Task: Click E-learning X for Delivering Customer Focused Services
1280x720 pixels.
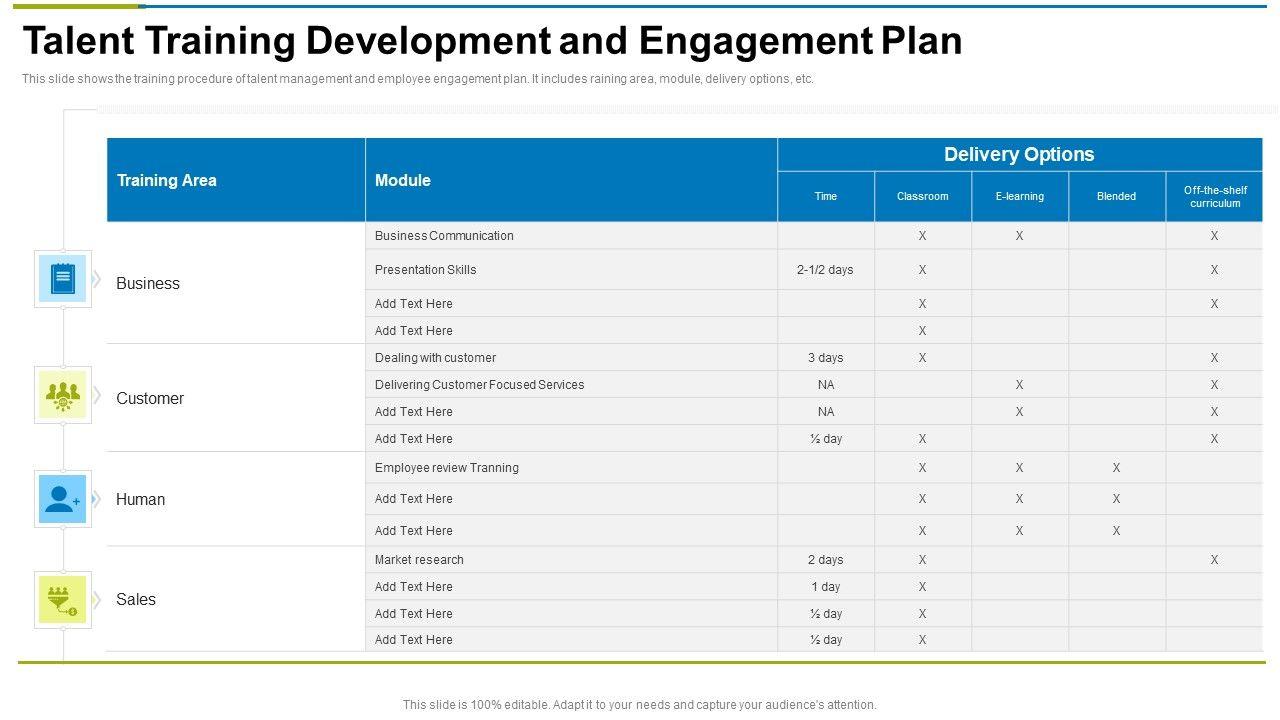Action: tap(1020, 385)
